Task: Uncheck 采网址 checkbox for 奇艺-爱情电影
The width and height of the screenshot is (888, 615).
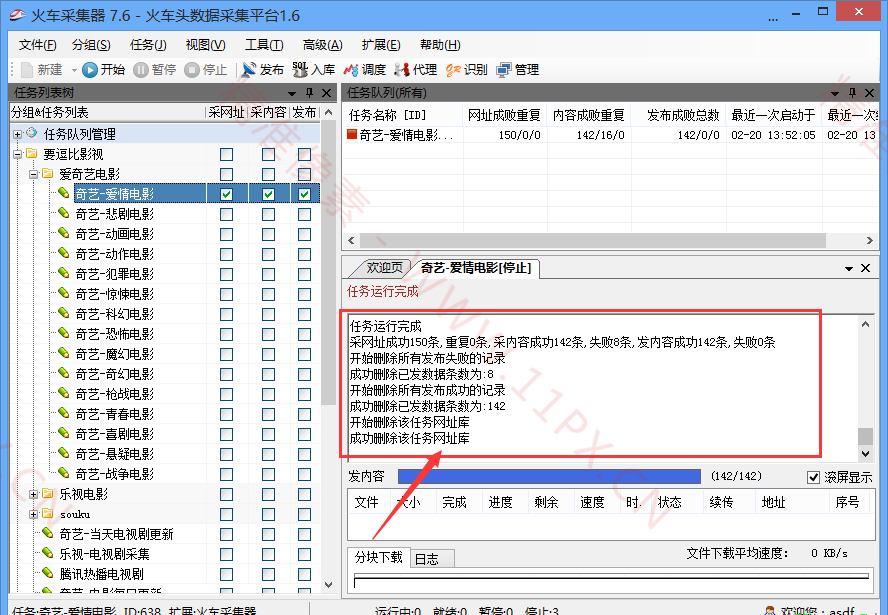Action: coord(226,194)
